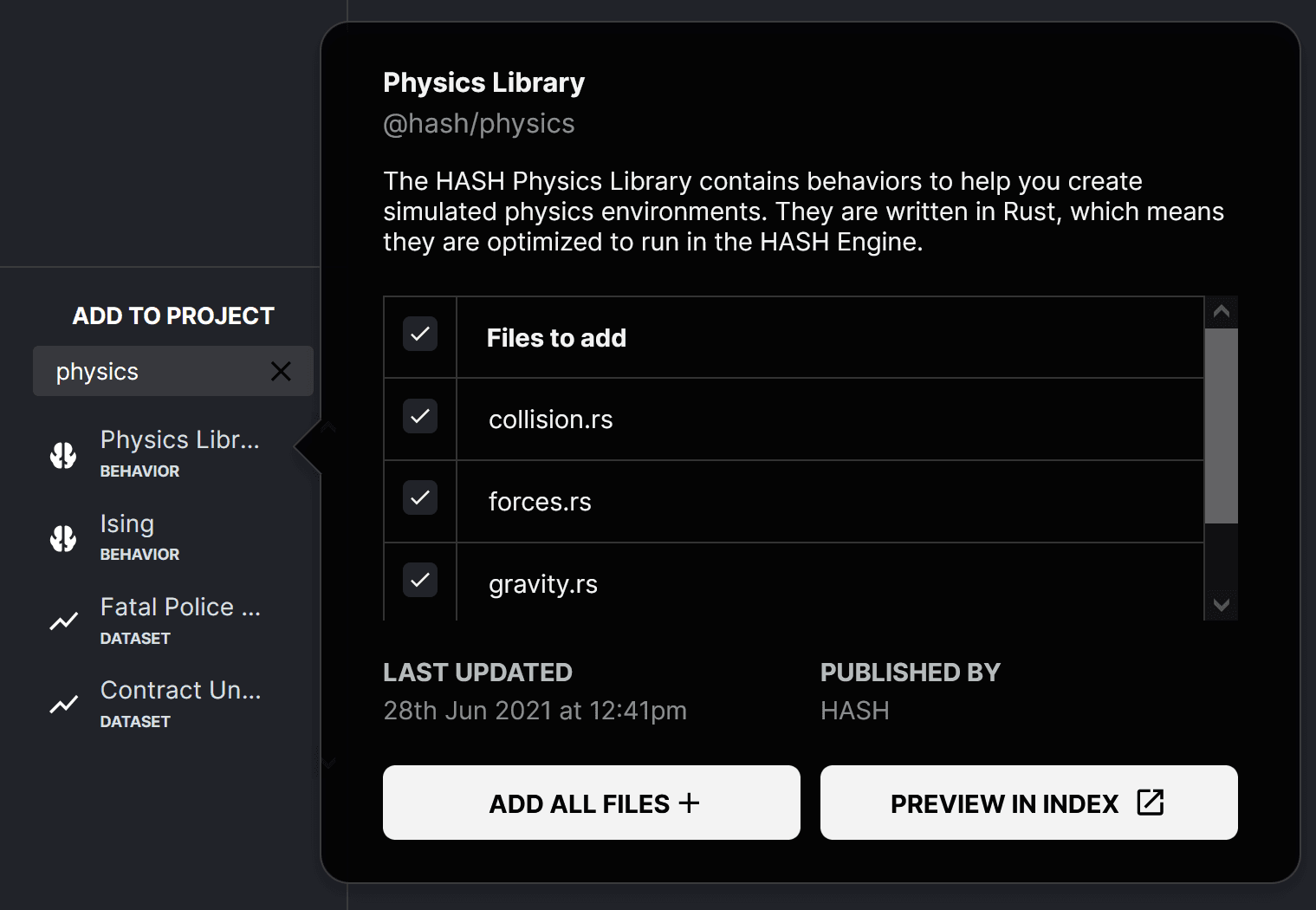This screenshot has width=1316, height=910.
Task: Click the chart icon beside Contract Un... dataset
Action: (x=63, y=705)
